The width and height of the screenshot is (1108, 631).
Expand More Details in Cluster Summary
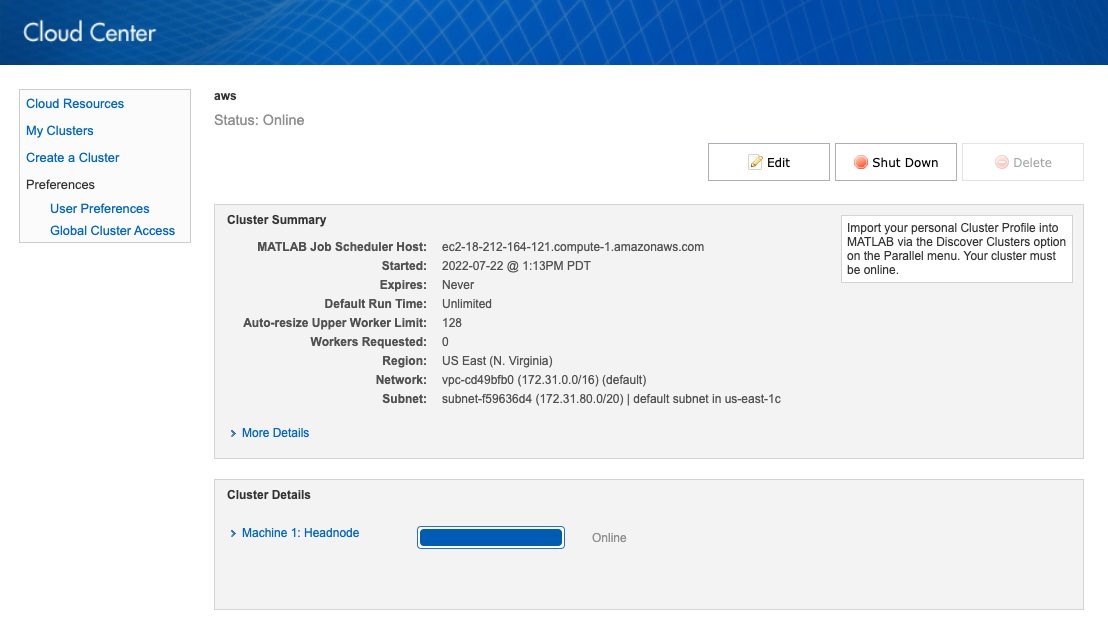[x=275, y=432]
